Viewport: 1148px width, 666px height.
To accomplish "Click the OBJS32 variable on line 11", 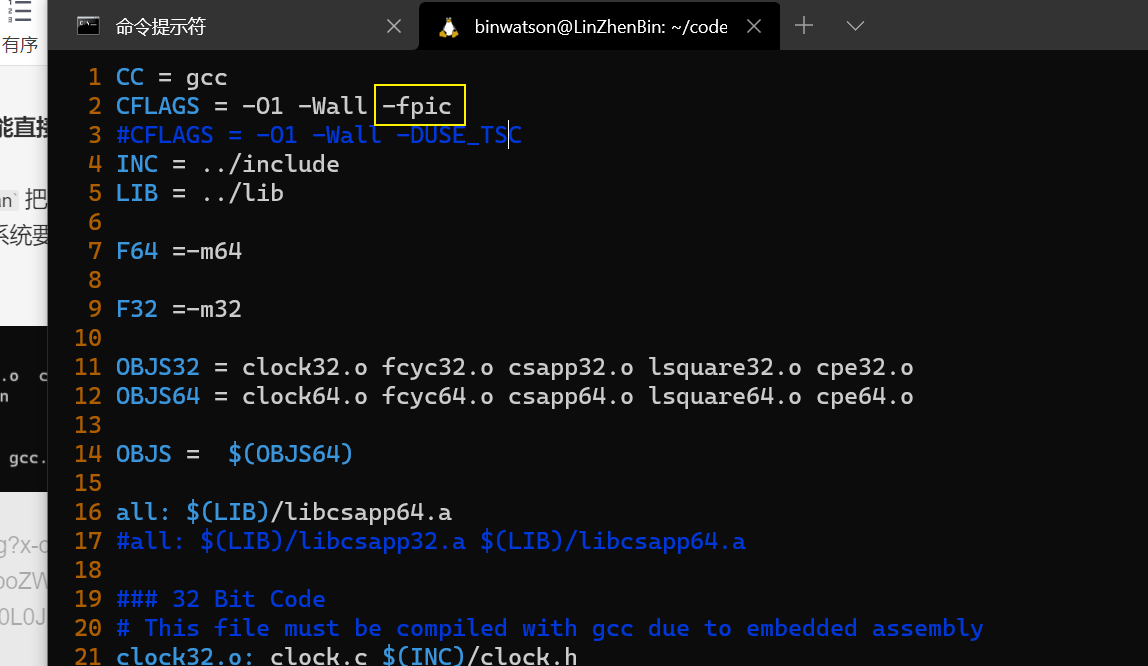I will pos(157,366).
